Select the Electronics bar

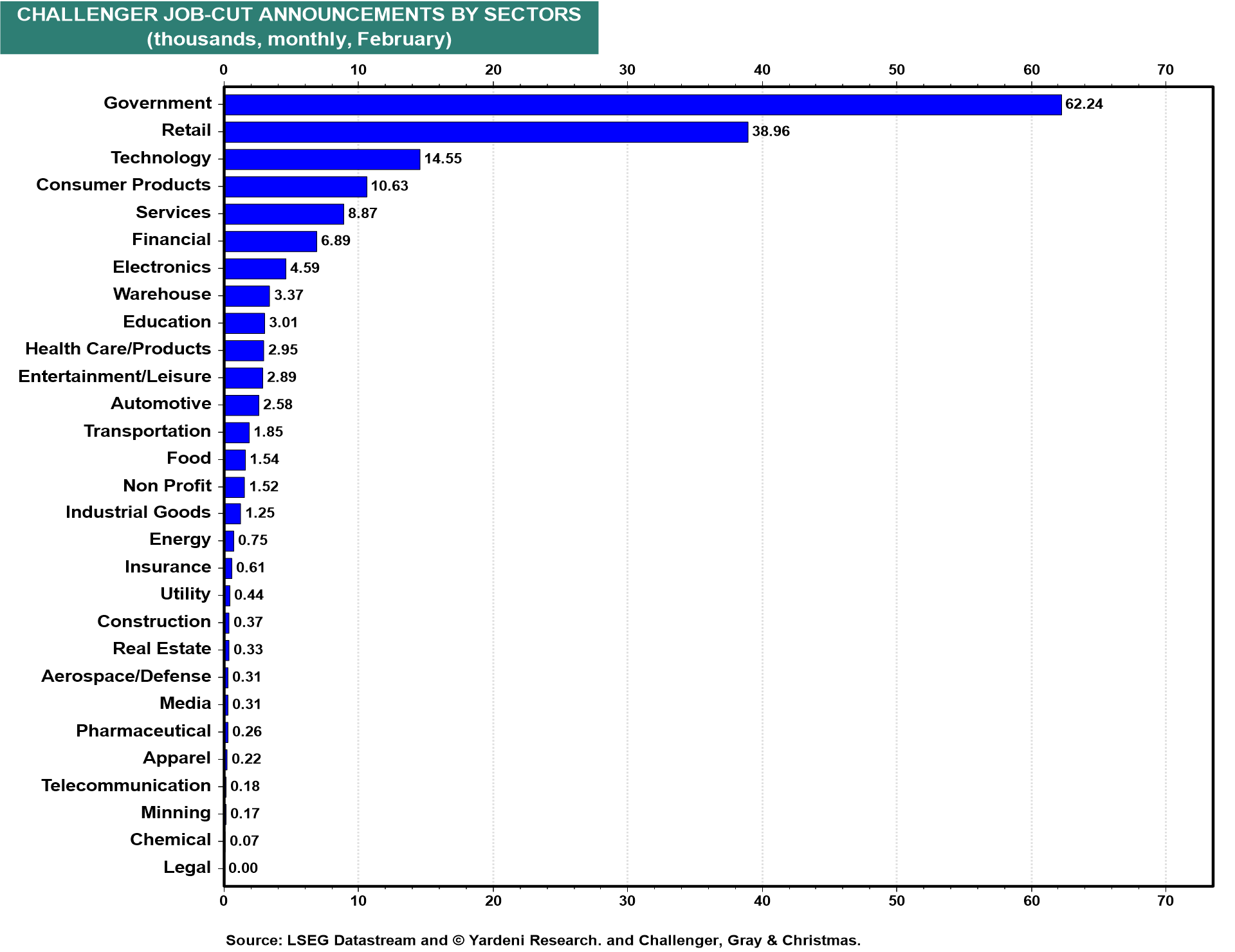coord(255,269)
